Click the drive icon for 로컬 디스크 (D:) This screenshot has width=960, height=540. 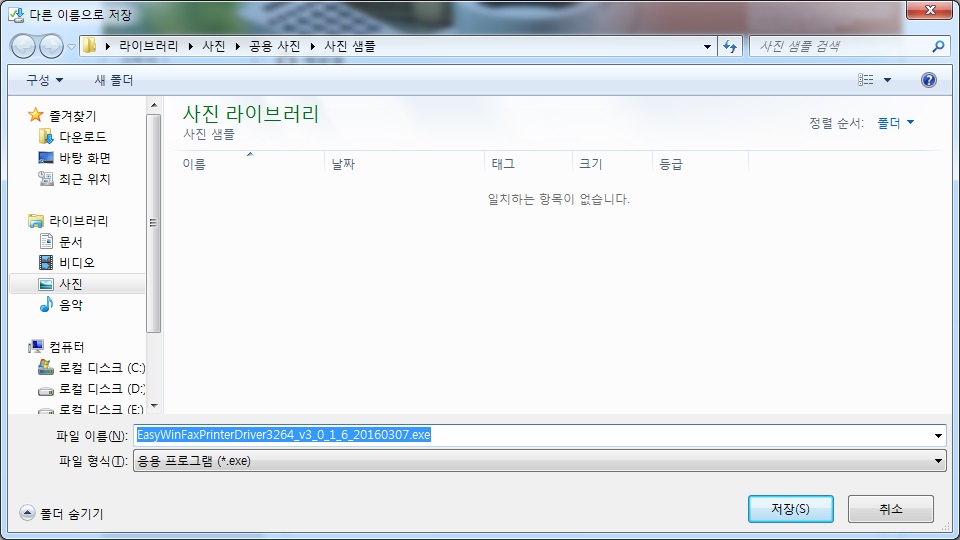46,390
